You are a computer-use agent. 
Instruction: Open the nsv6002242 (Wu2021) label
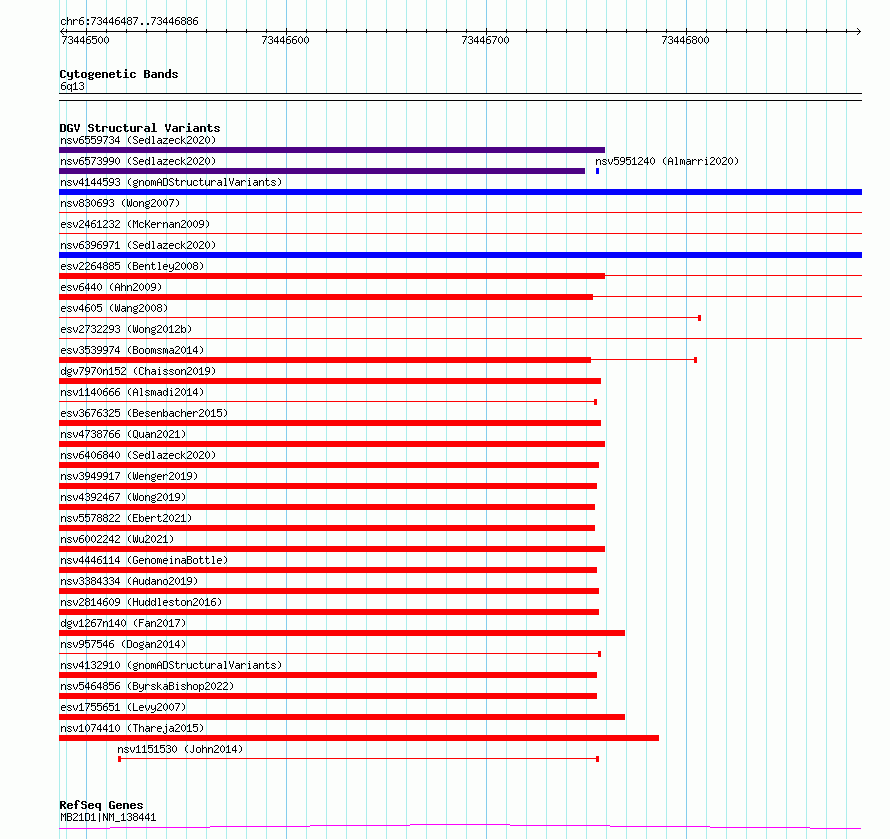click(117, 539)
